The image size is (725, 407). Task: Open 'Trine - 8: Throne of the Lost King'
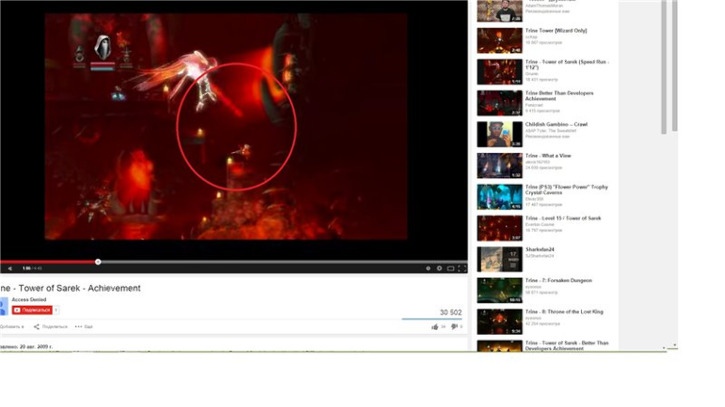point(564,312)
